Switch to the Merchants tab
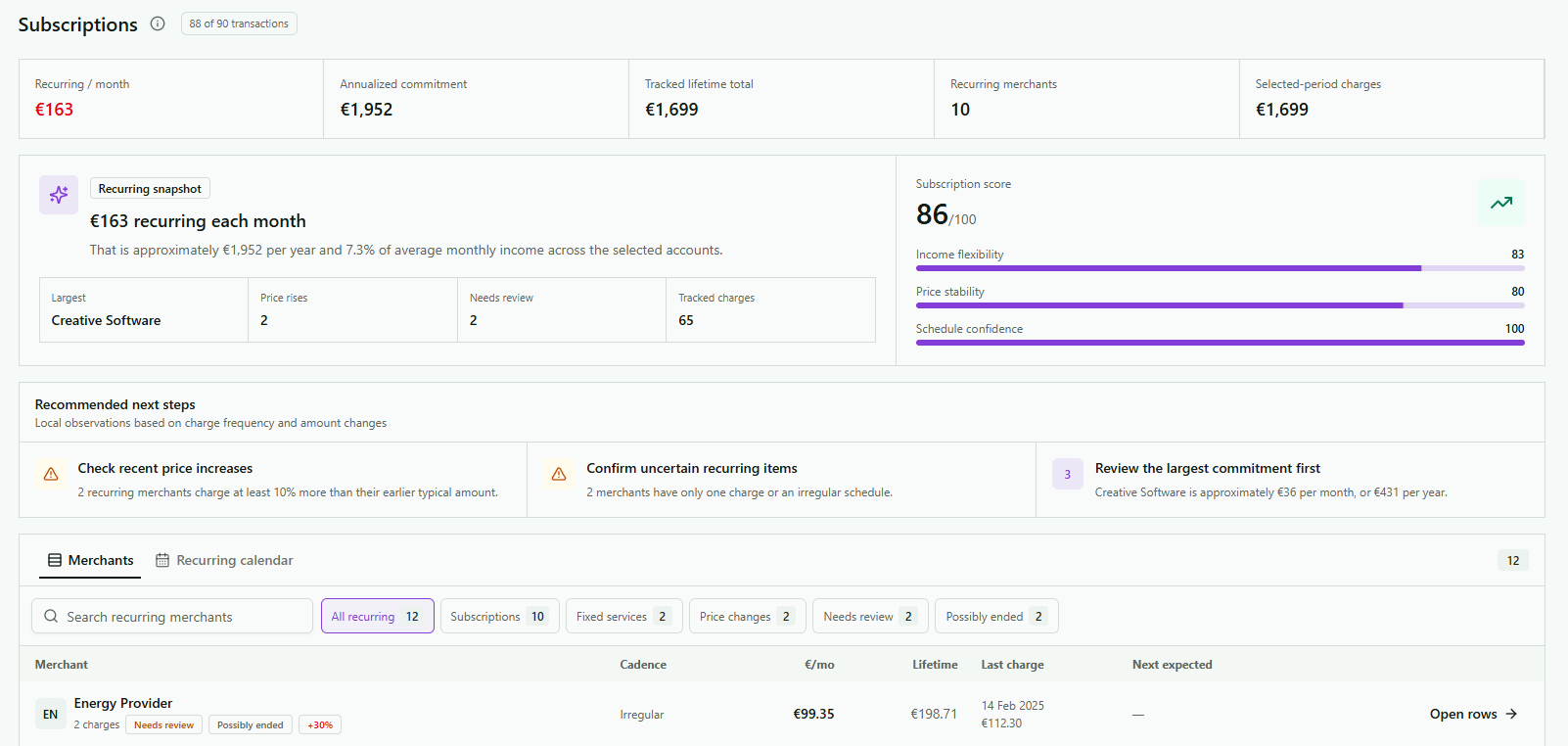This screenshot has width=1568, height=746. tap(90, 560)
